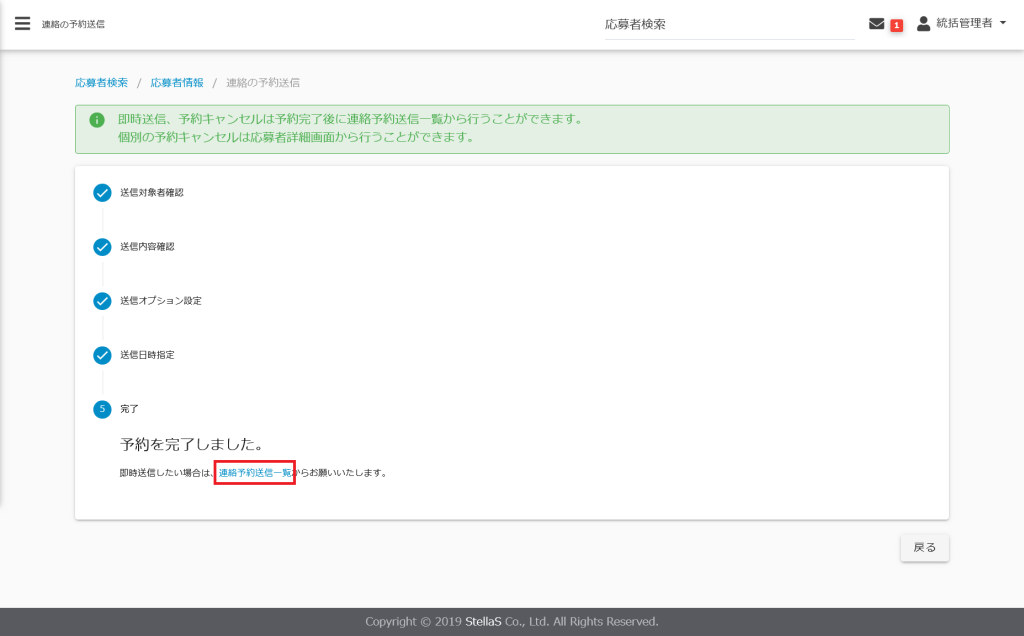Click the green info alert icon

pos(97,120)
